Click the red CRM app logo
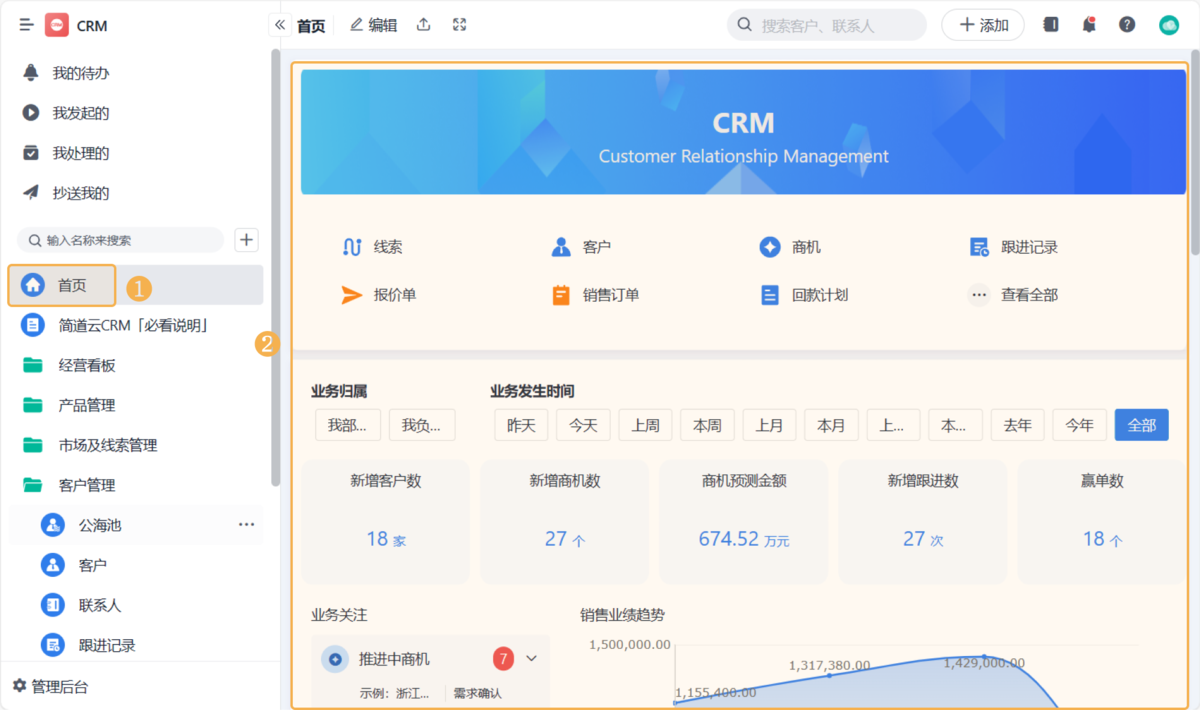The width and height of the screenshot is (1200, 710). click(x=57, y=25)
